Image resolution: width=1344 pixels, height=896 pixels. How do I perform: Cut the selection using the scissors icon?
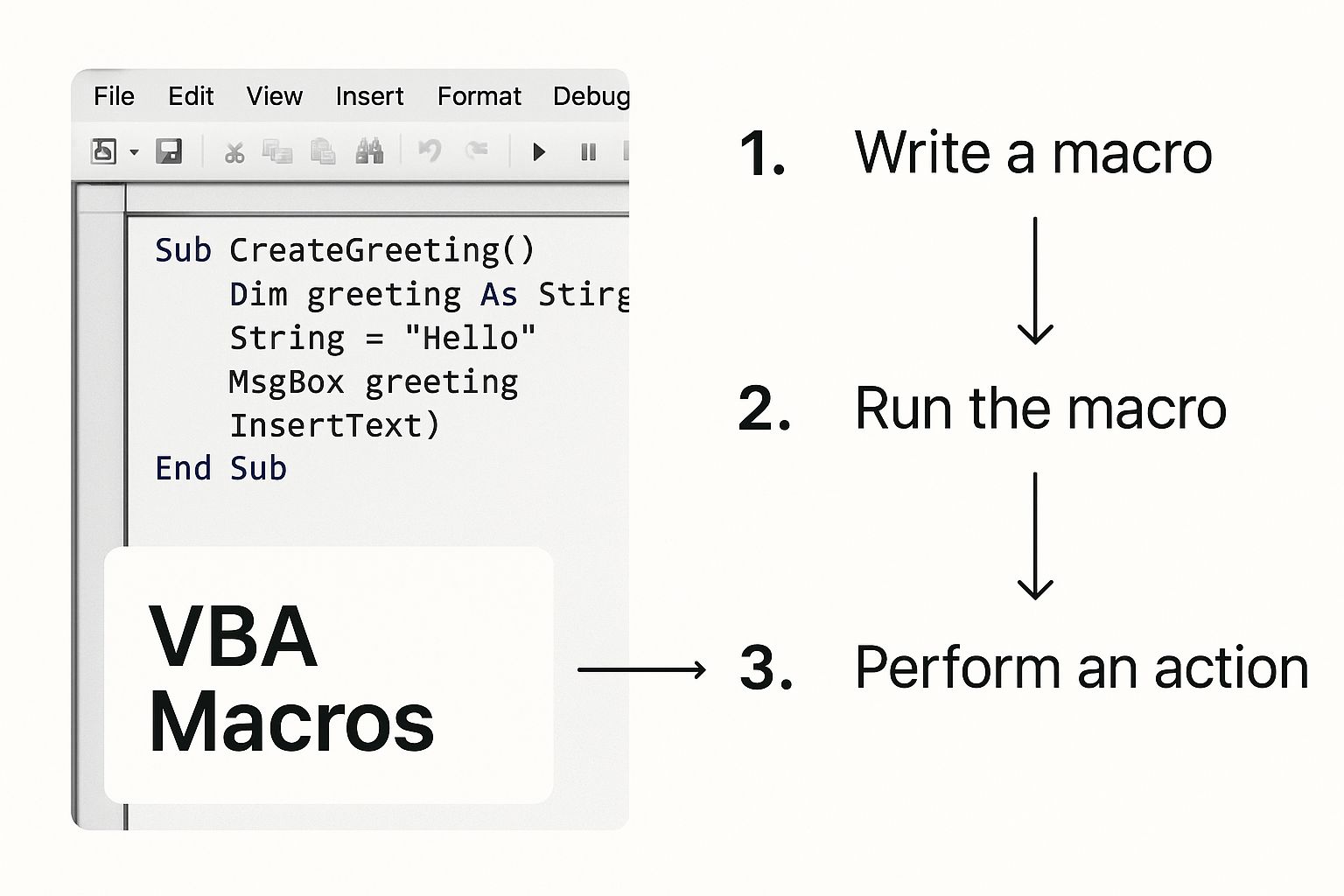[x=234, y=153]
